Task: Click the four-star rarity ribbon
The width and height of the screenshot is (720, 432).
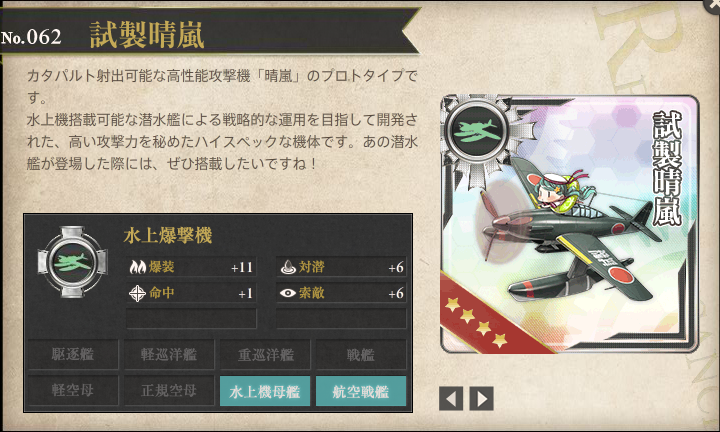Action: click(x=482, y=319)
